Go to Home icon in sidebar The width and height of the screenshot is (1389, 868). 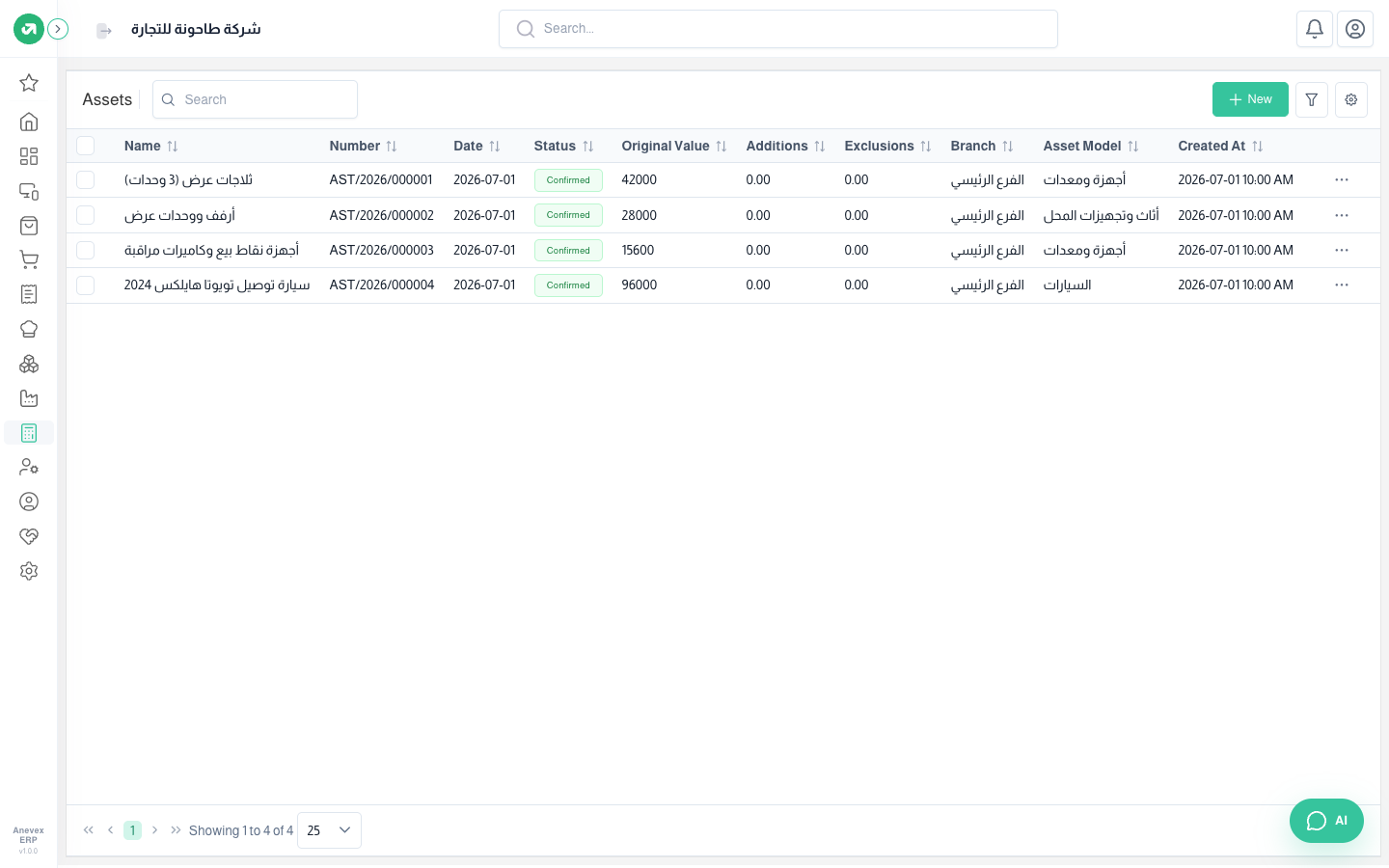tap(29, 122)
